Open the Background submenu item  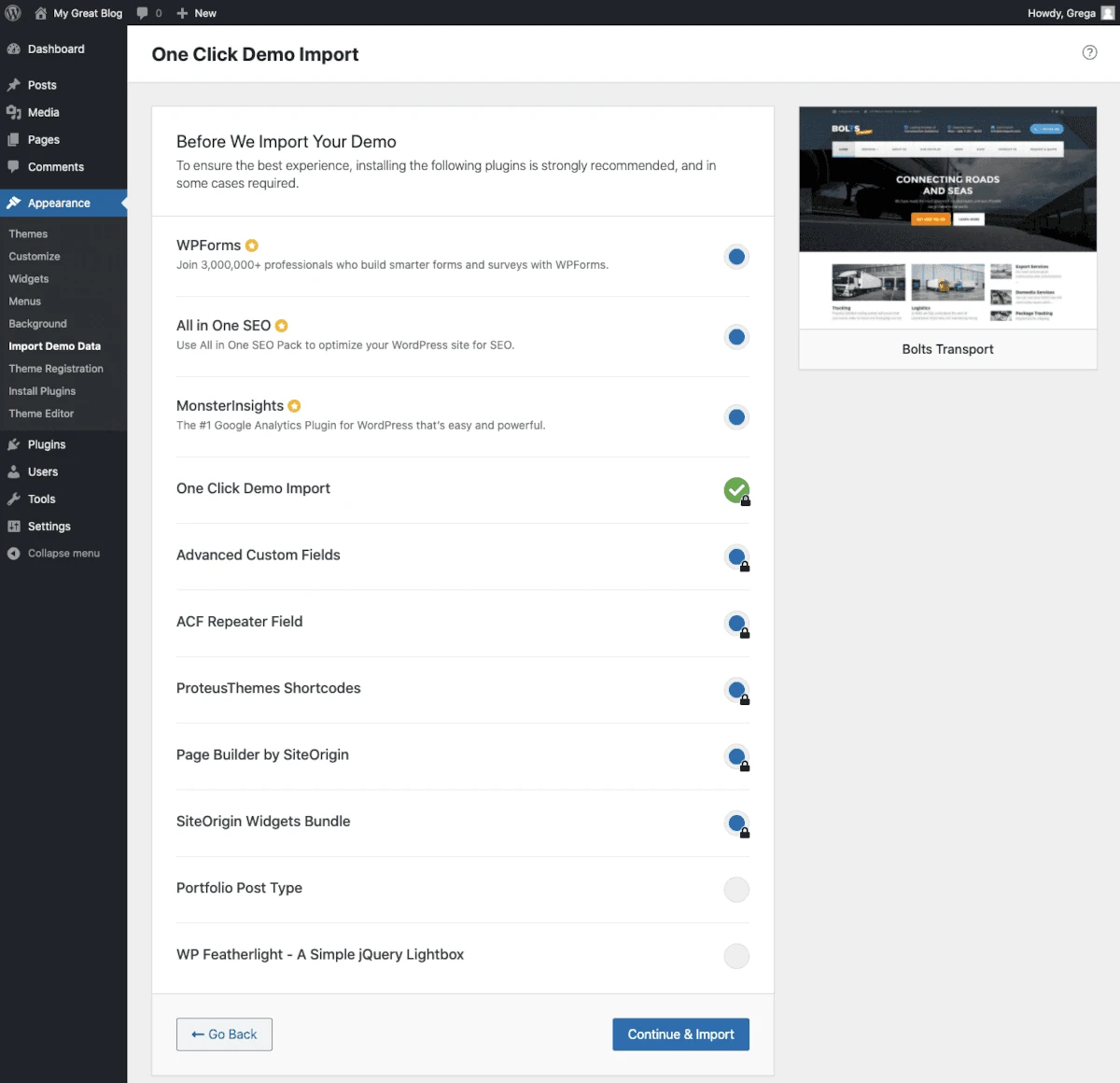click(38, 324)
